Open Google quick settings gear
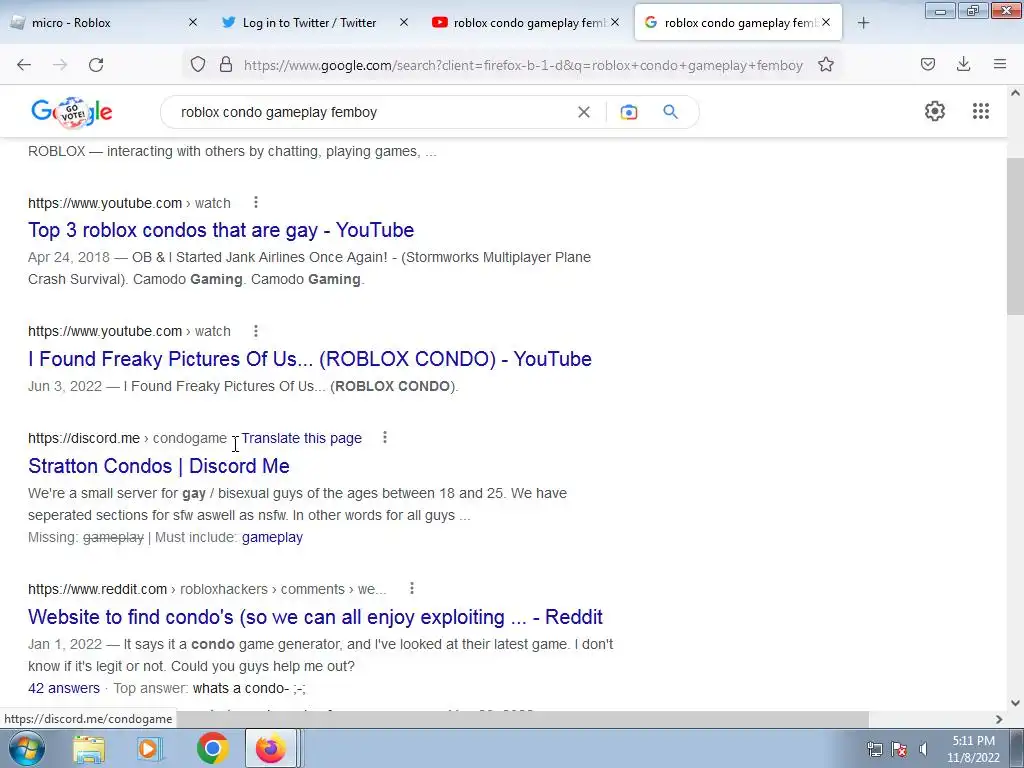 (x=935, y=111)
